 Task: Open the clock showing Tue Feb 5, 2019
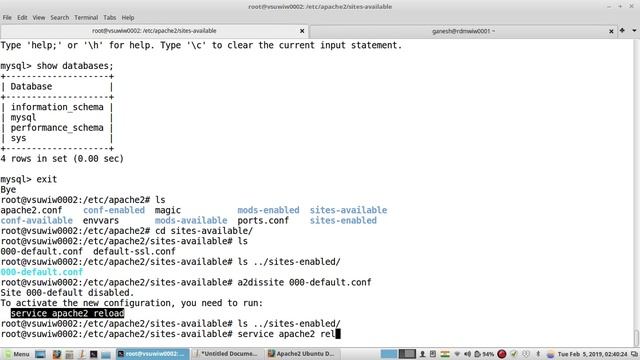pyautogui.click(x=592, y=354)
